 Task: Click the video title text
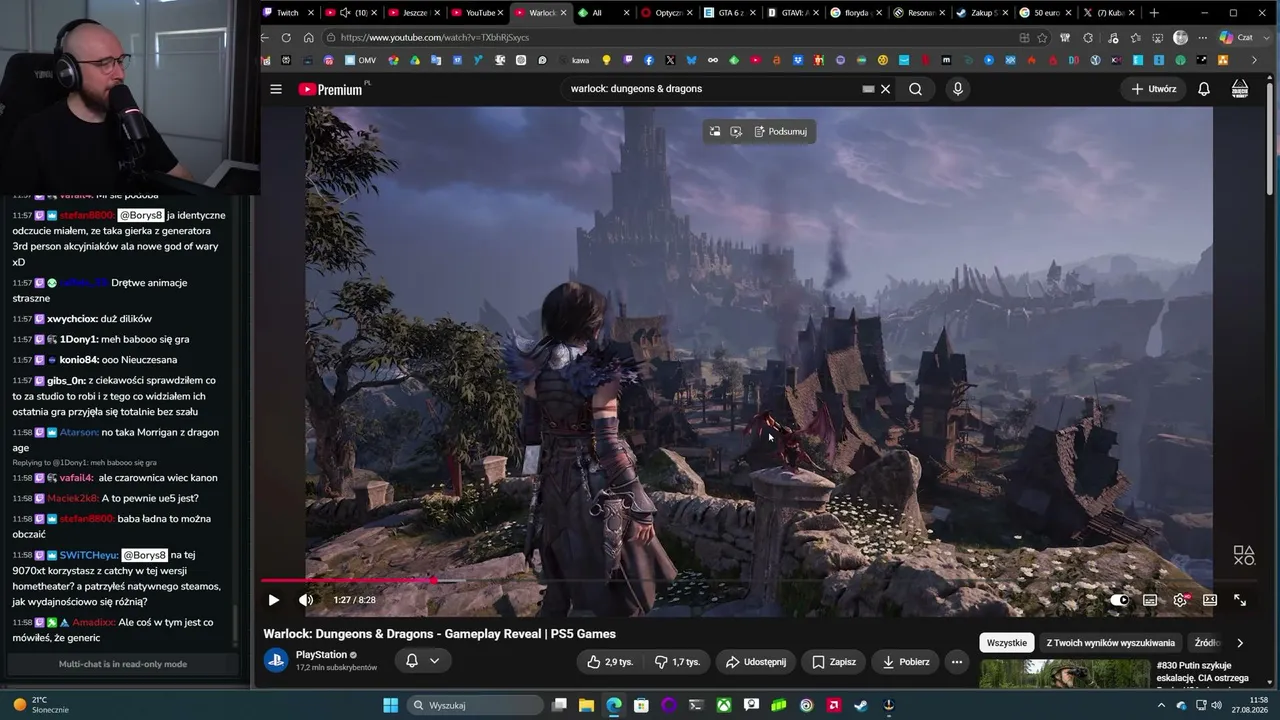439,633
